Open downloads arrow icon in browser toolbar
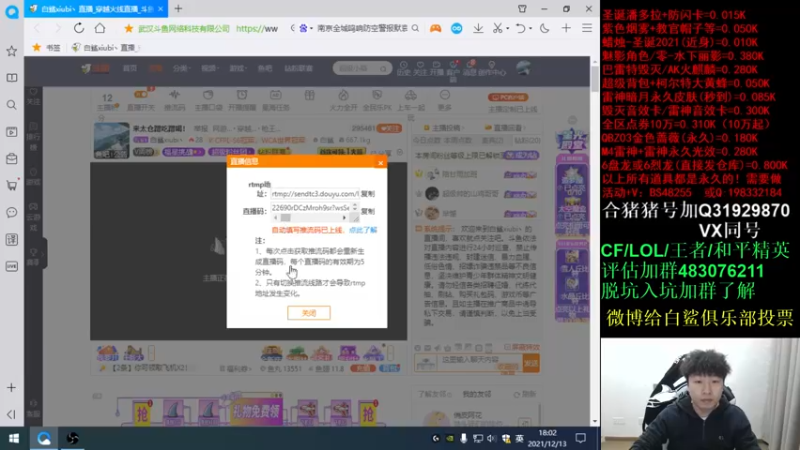The image size is (800, 450). pos(478,29)
